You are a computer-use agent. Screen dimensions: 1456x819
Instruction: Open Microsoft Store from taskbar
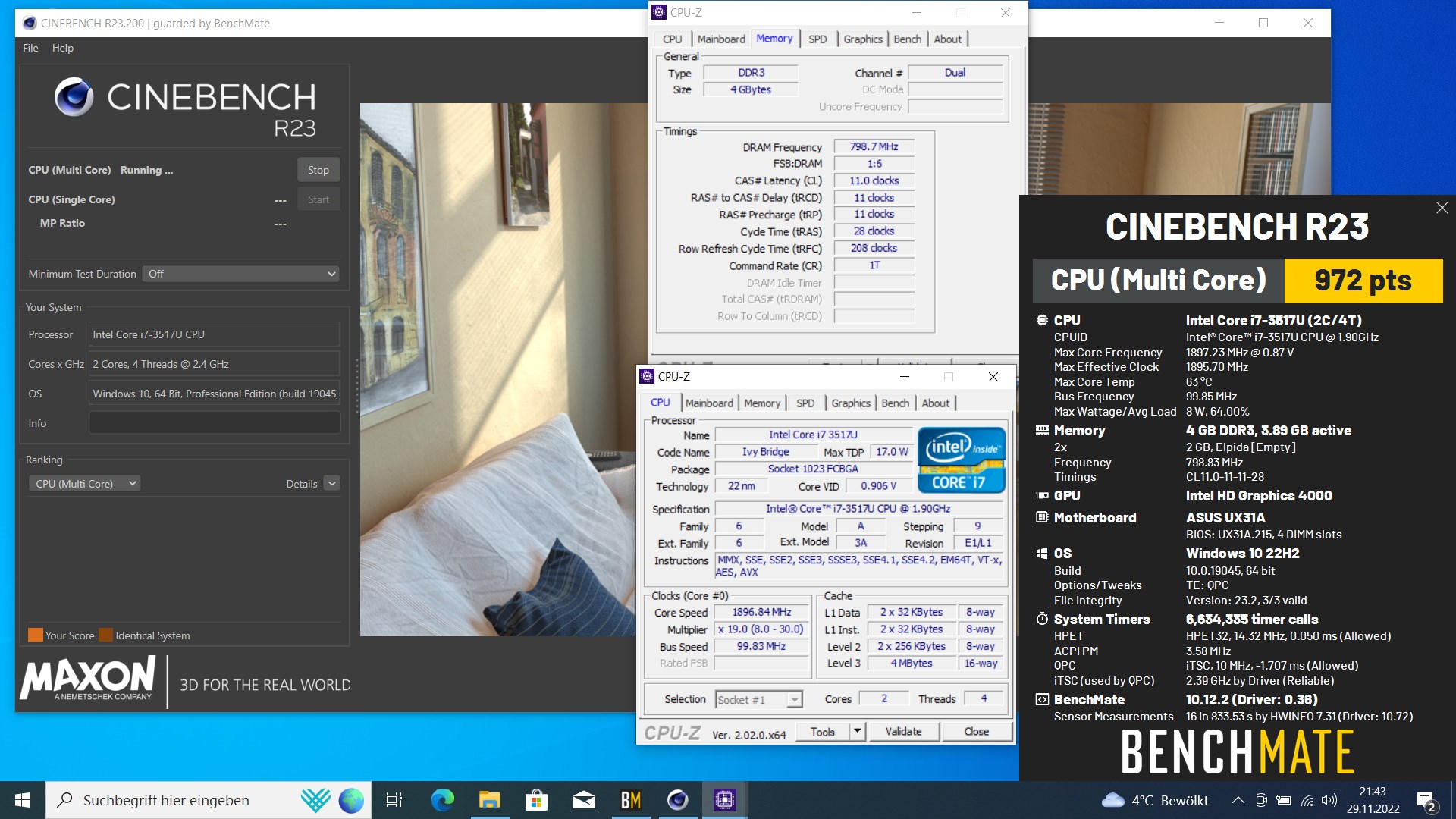536,800
